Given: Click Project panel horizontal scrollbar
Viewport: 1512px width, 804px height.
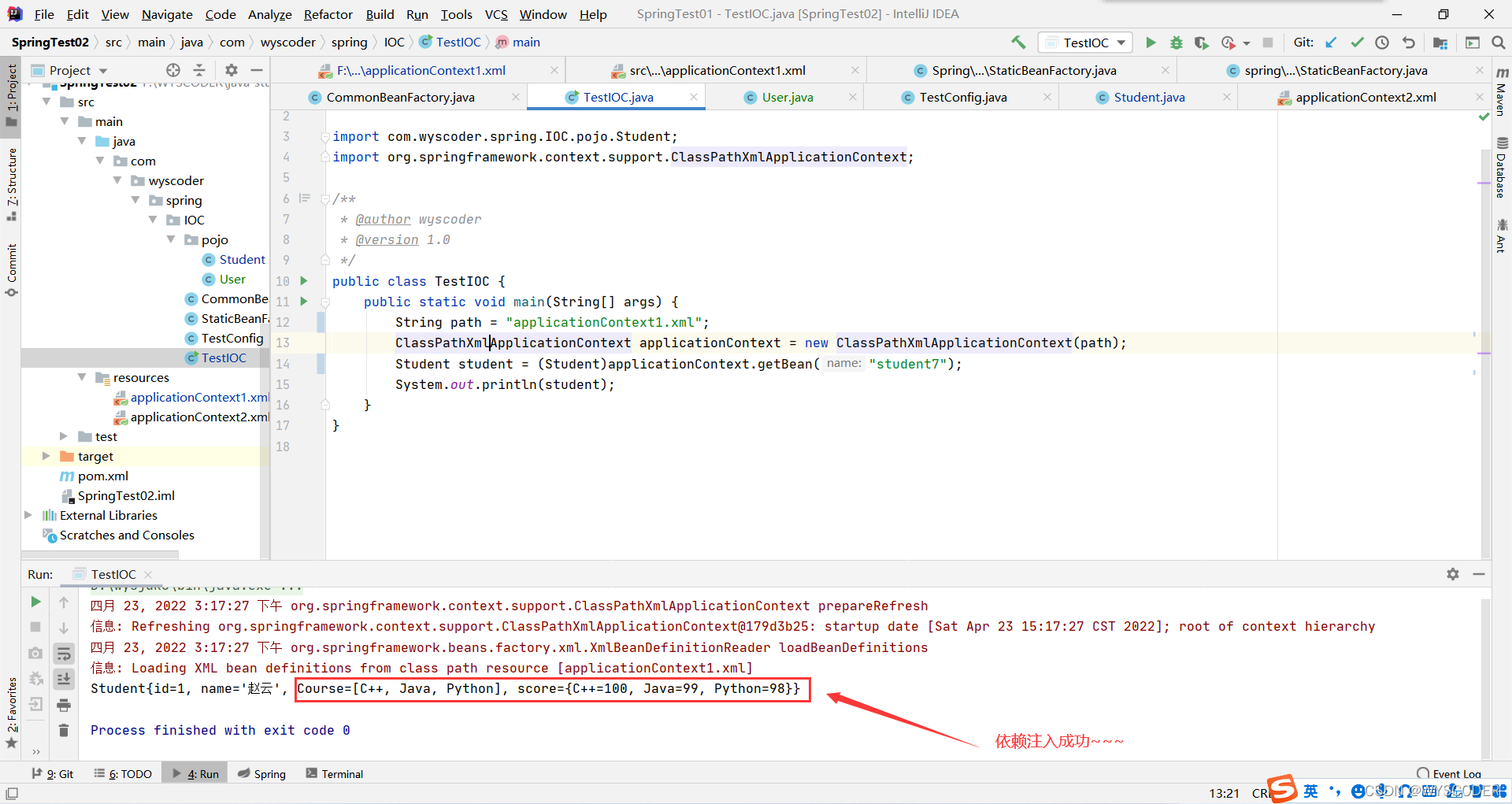Looking at the screenshot, I should 100,554.
